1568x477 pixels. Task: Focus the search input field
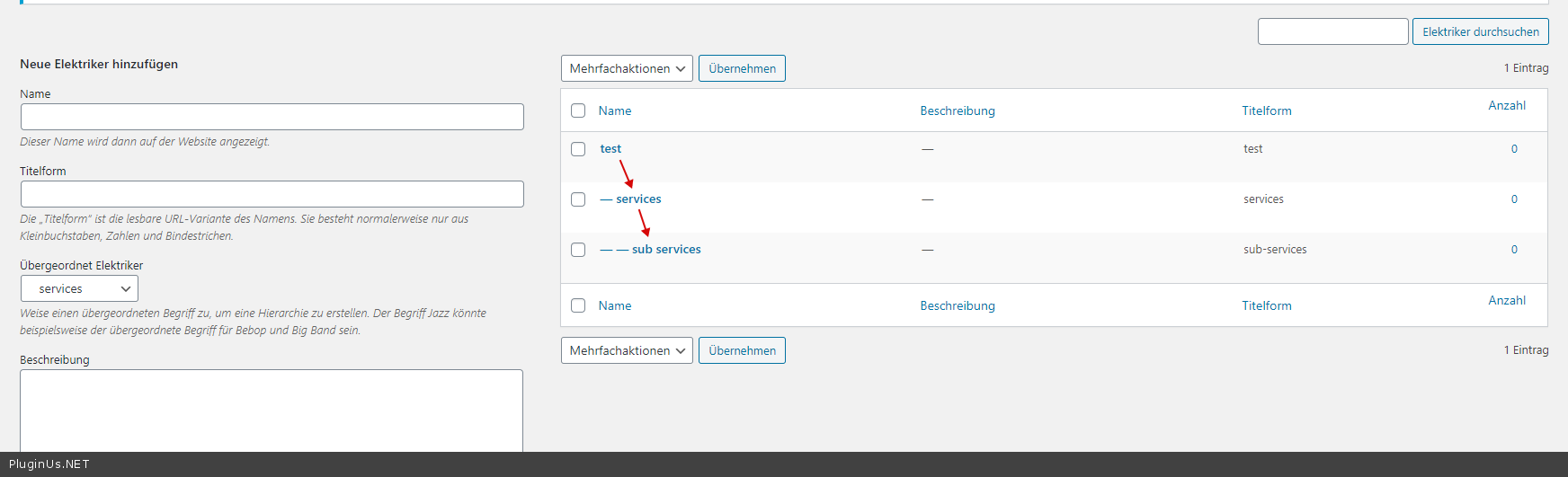coord(1332,31)
